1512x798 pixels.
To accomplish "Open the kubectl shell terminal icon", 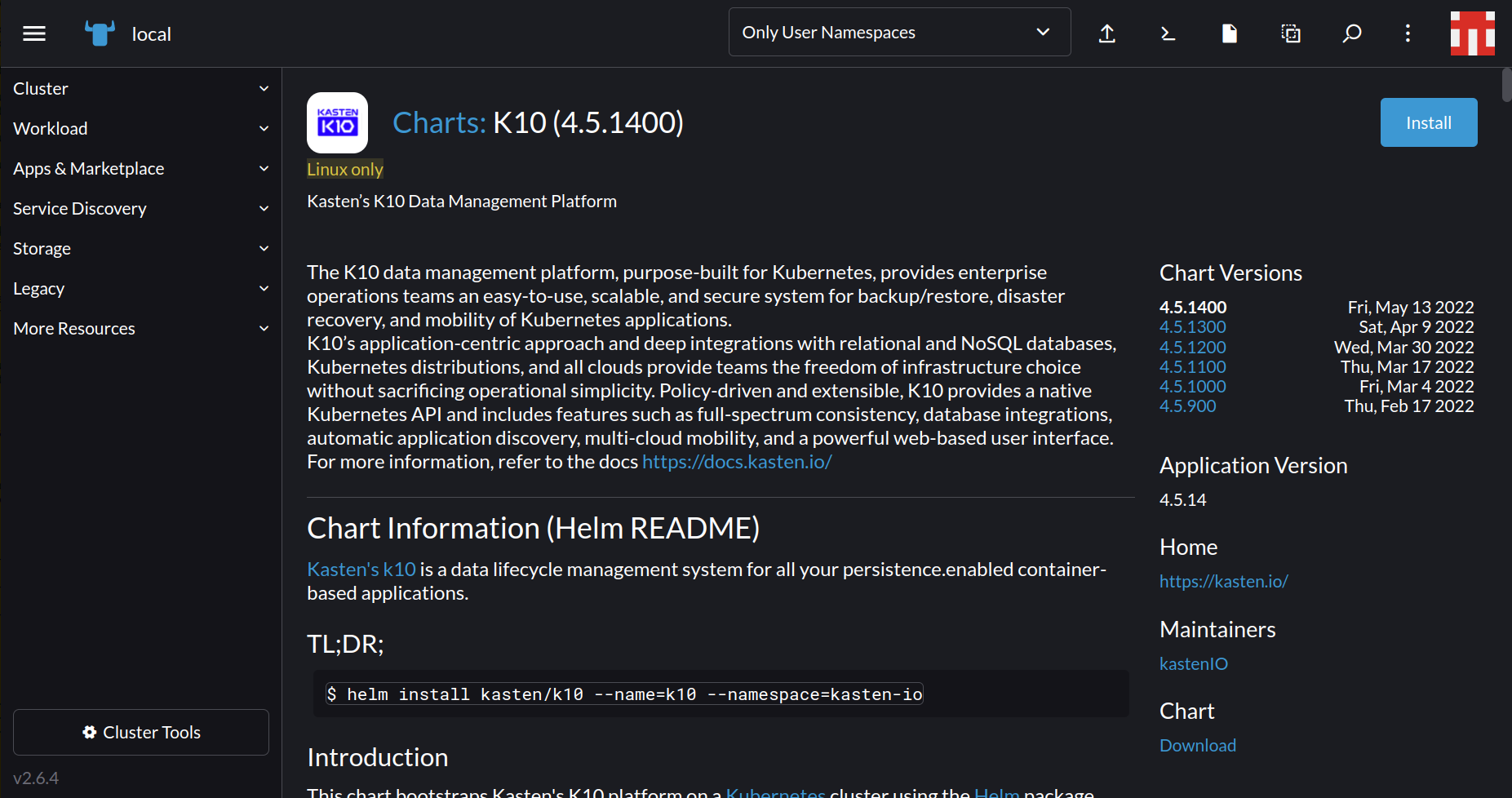I will pyautogui.click(x=1168, y=33).
